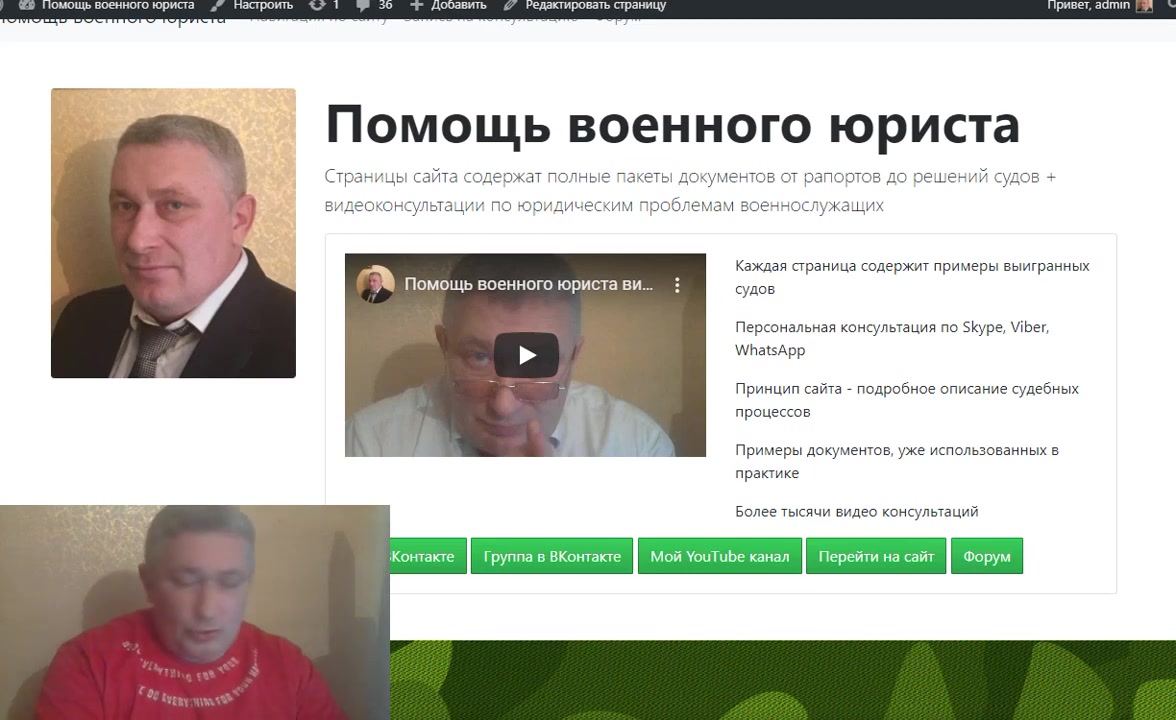Click the 'Группа в ВКонтакте' button
This screenshot has width=1176, height=720.
click(552, 556)
